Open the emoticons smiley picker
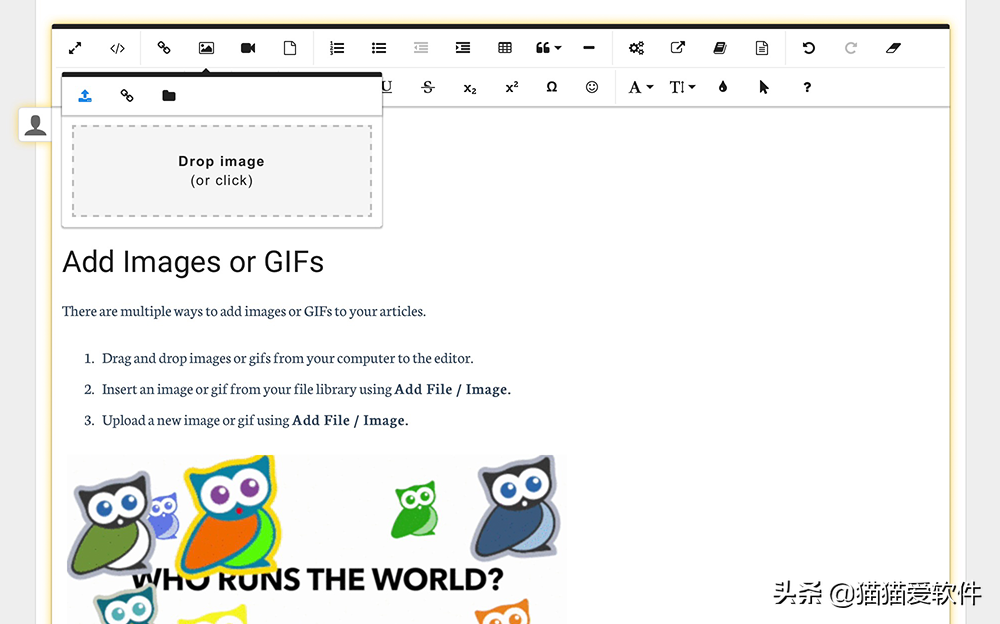The image size is (1000, 624). pyautogui.click(x=592, y=87)
